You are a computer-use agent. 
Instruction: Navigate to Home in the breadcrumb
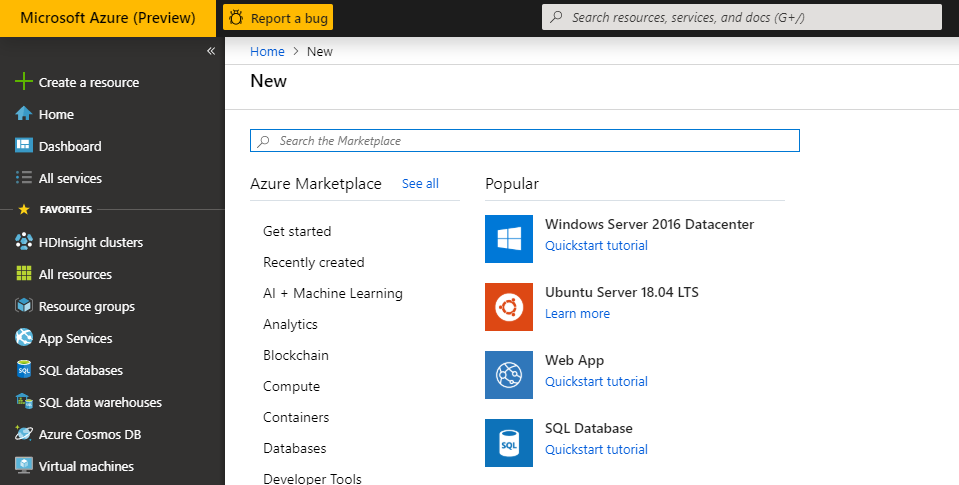pyautogui.click(x=267, y=51)
